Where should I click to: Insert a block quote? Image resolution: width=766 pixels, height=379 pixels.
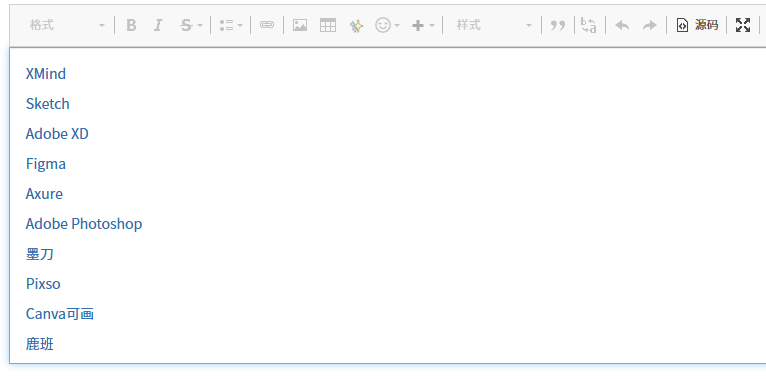pyautogui.click(x=558, y=25)
